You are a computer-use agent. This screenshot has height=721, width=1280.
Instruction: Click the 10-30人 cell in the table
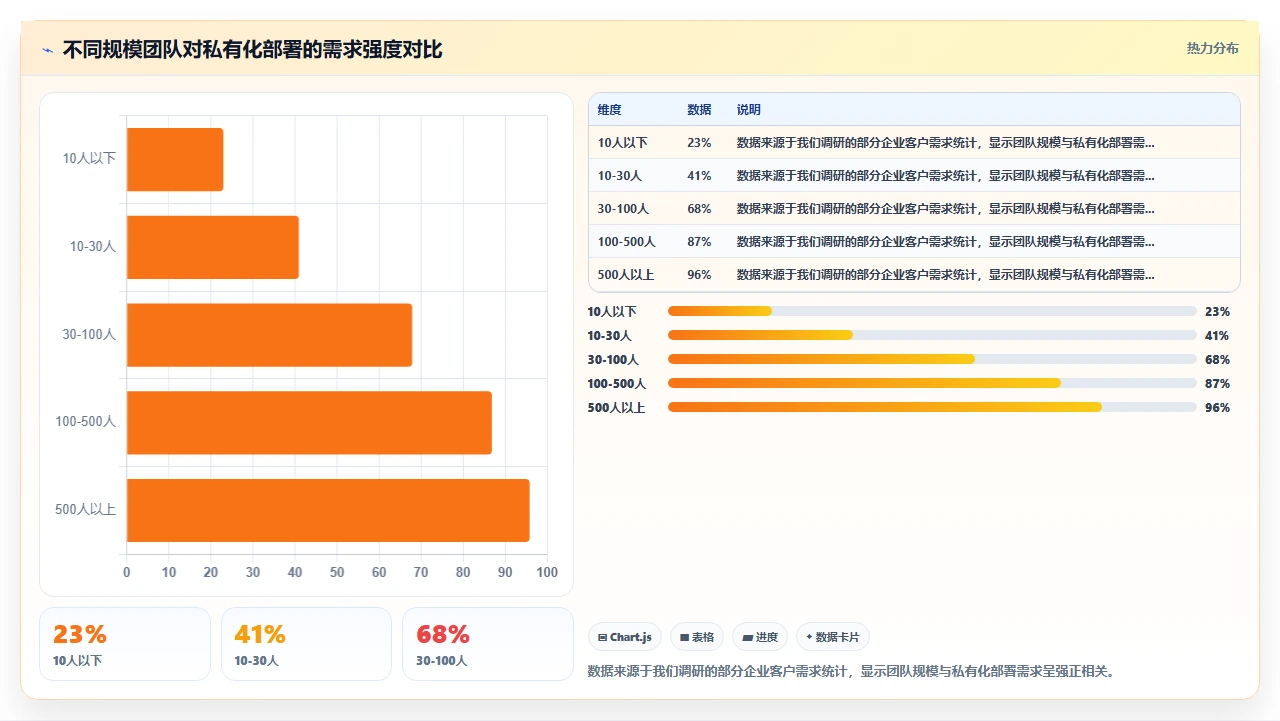point(620,176)
